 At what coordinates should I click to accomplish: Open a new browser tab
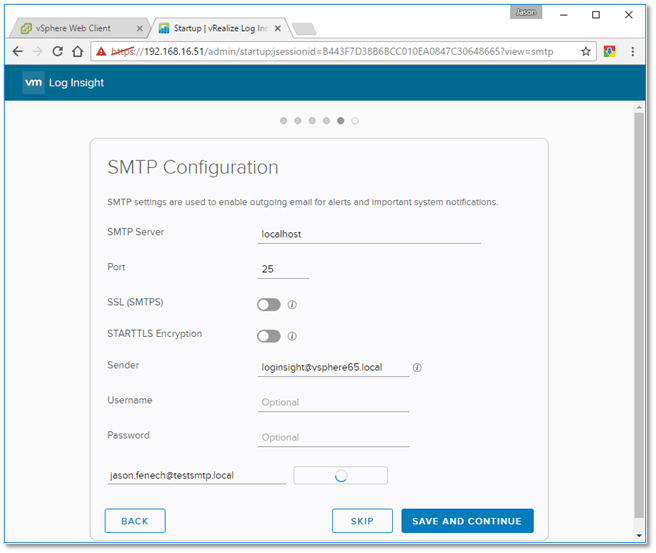[304, 29]
